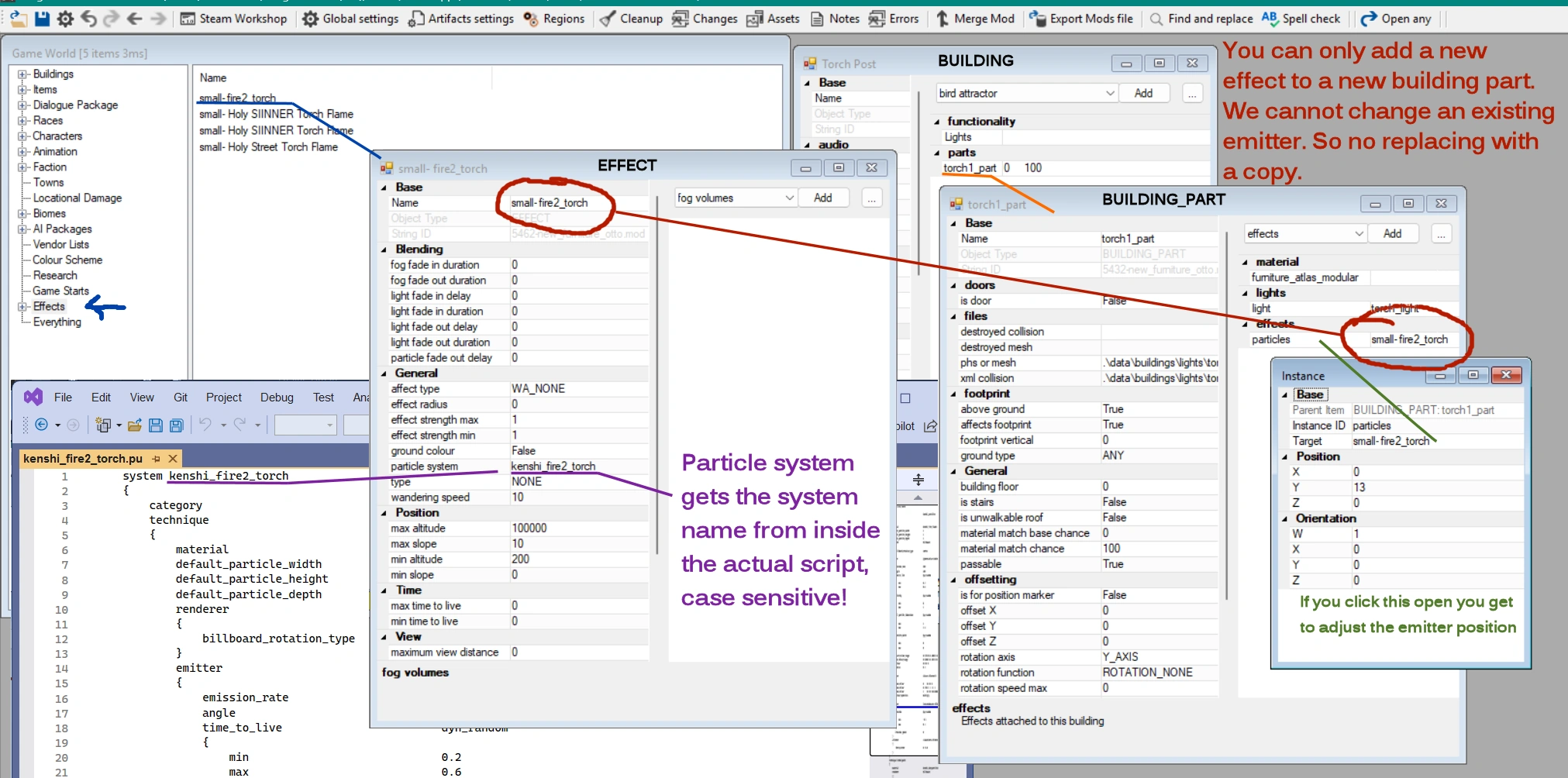Image resolution: width=1568 pixels, height=778 pixels.
Task: Open the Regions tool
Action: 554,19
